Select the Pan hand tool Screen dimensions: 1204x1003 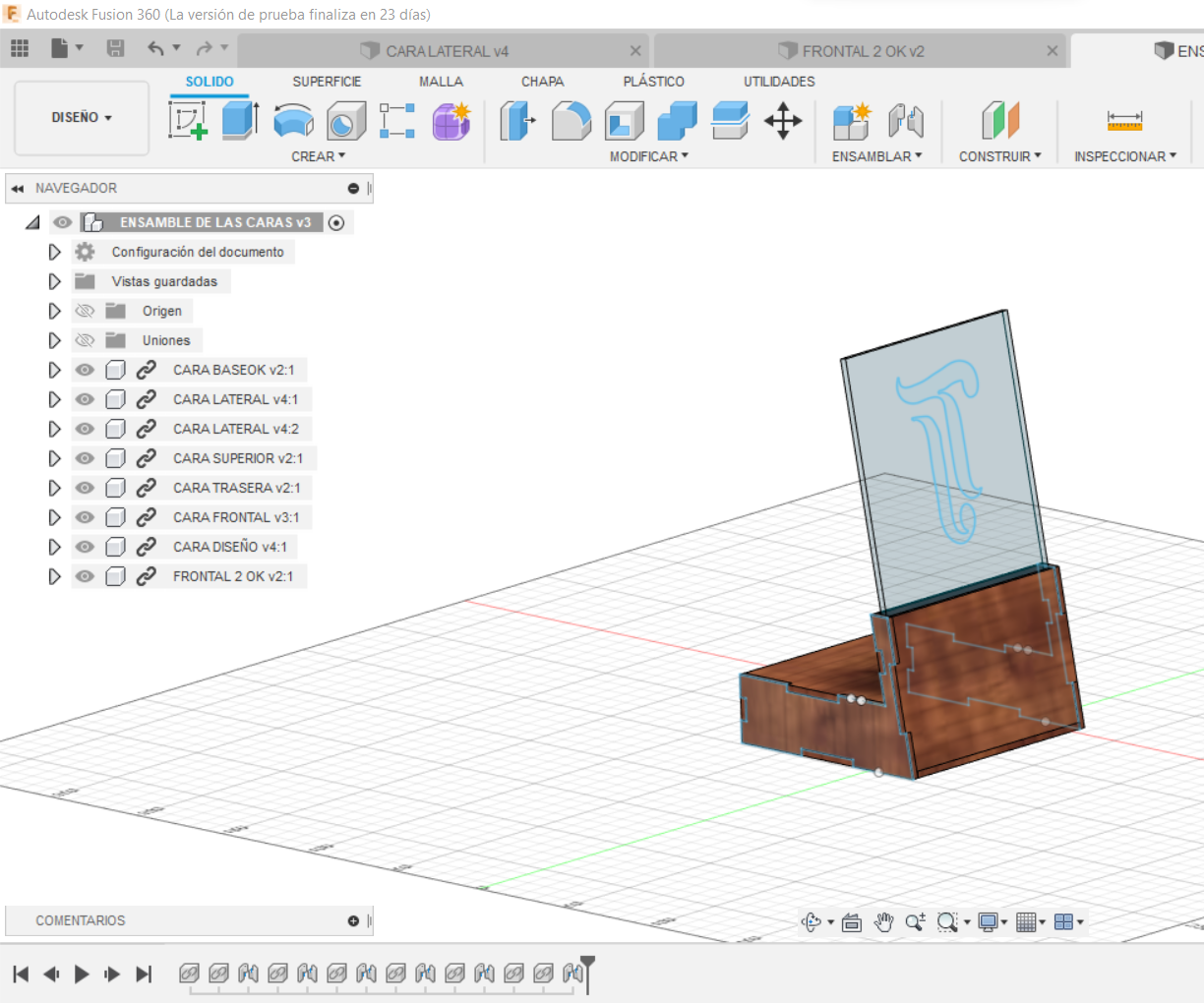click(883, 921)
